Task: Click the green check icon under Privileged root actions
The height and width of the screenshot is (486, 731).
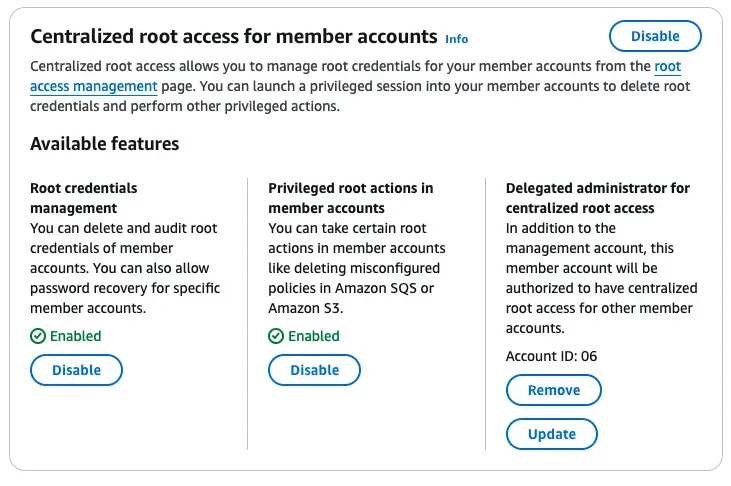Action: coord(276,337)
